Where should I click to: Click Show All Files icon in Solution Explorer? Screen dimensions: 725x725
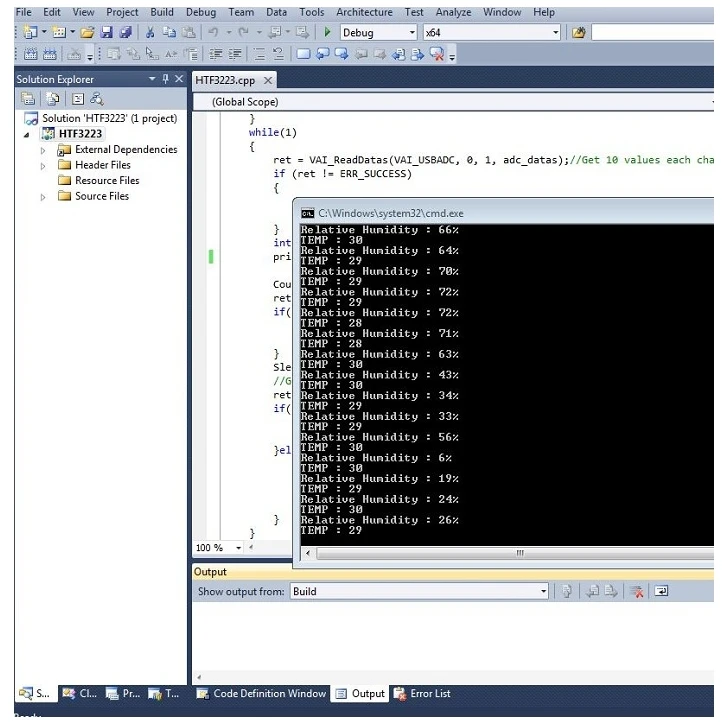(48, 98)
